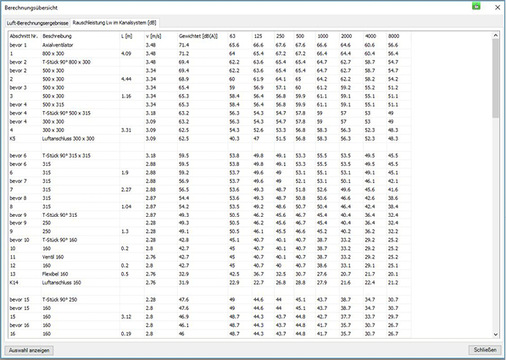The image size is (506, 360).
Task: Click the scrollbar up arrow
Action: pyautogui.click(x=495, y=35)
